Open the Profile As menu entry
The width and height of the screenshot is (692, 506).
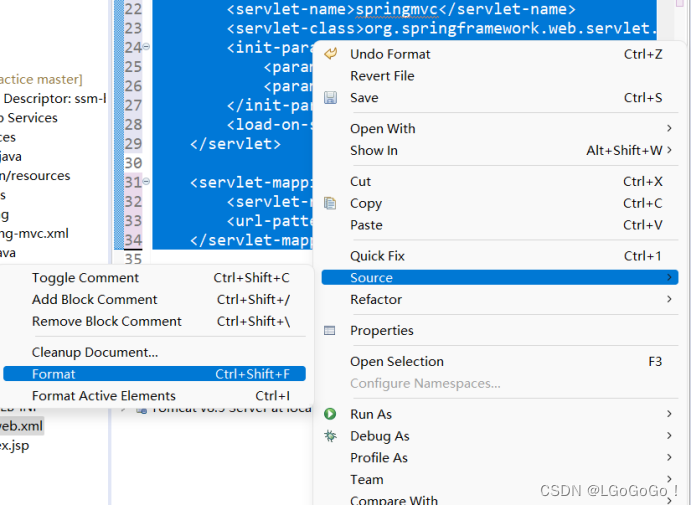500,458
